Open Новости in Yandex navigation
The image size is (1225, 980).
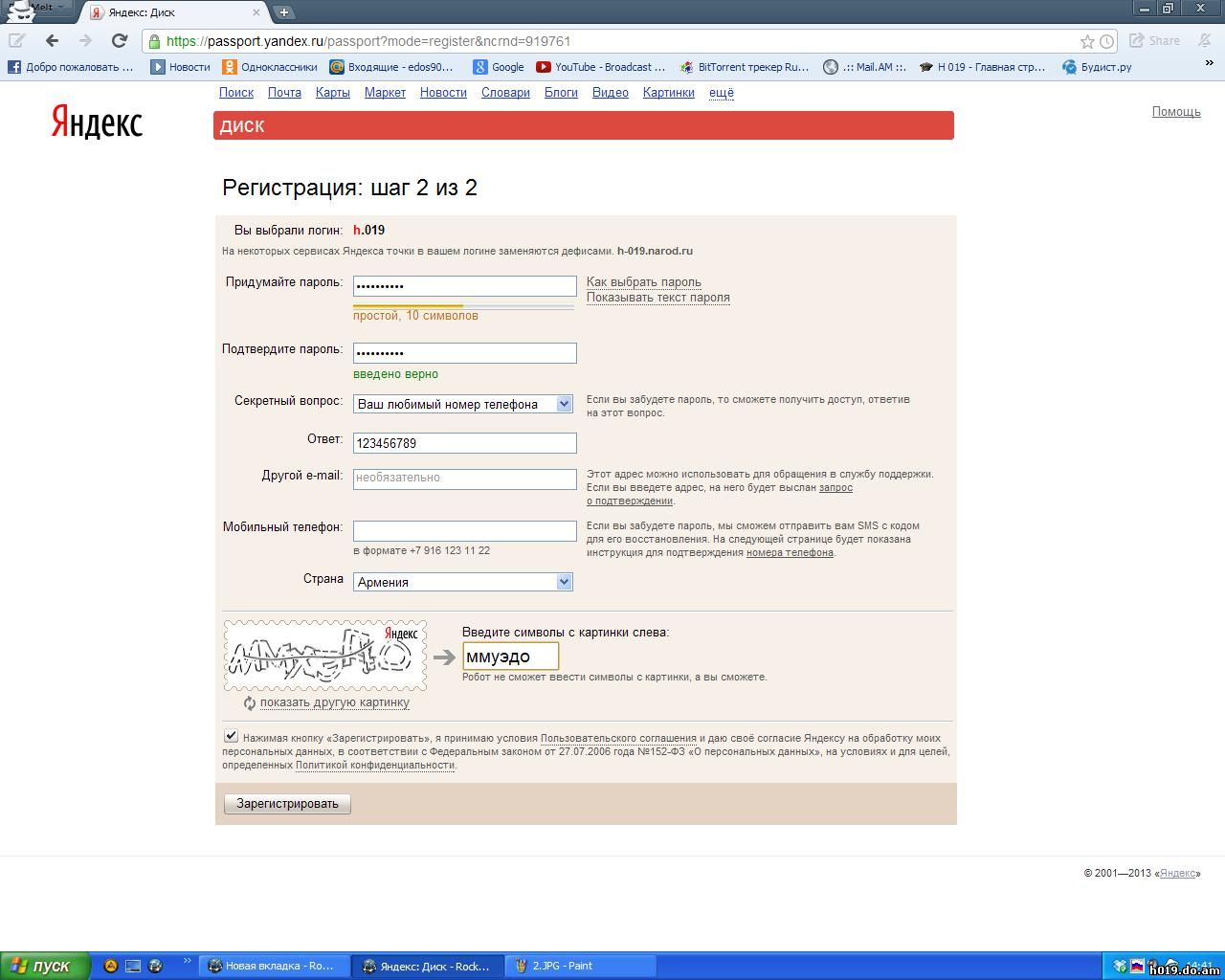443,93
